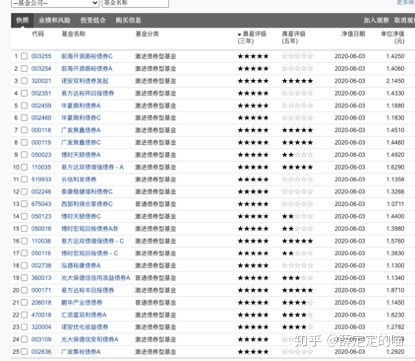Click the two-star five-year rating for 050023

(x=298, y=155)
